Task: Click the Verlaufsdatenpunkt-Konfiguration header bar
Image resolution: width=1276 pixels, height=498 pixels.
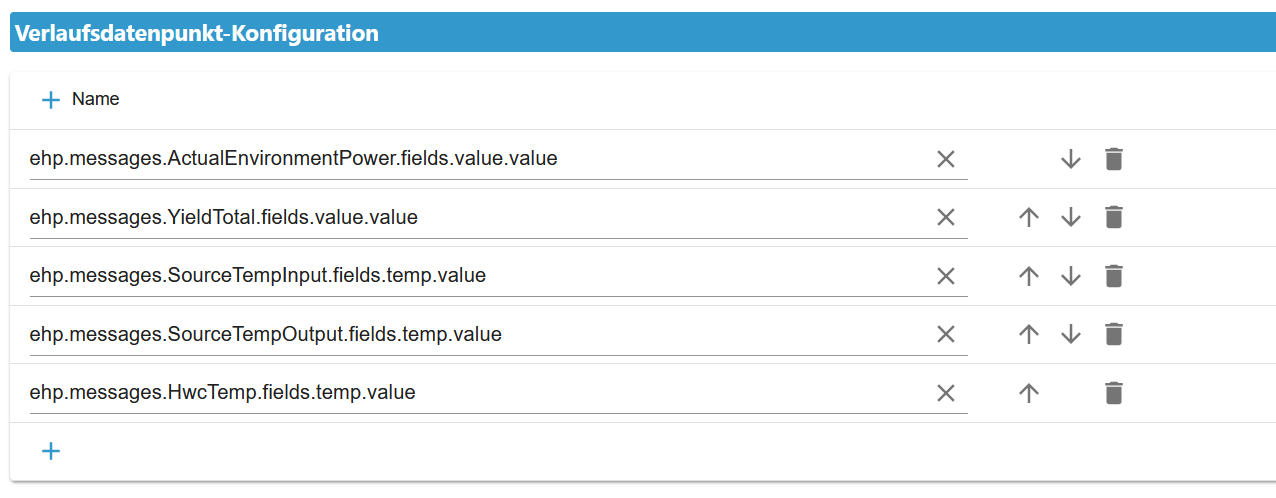Action: (640, 33)
